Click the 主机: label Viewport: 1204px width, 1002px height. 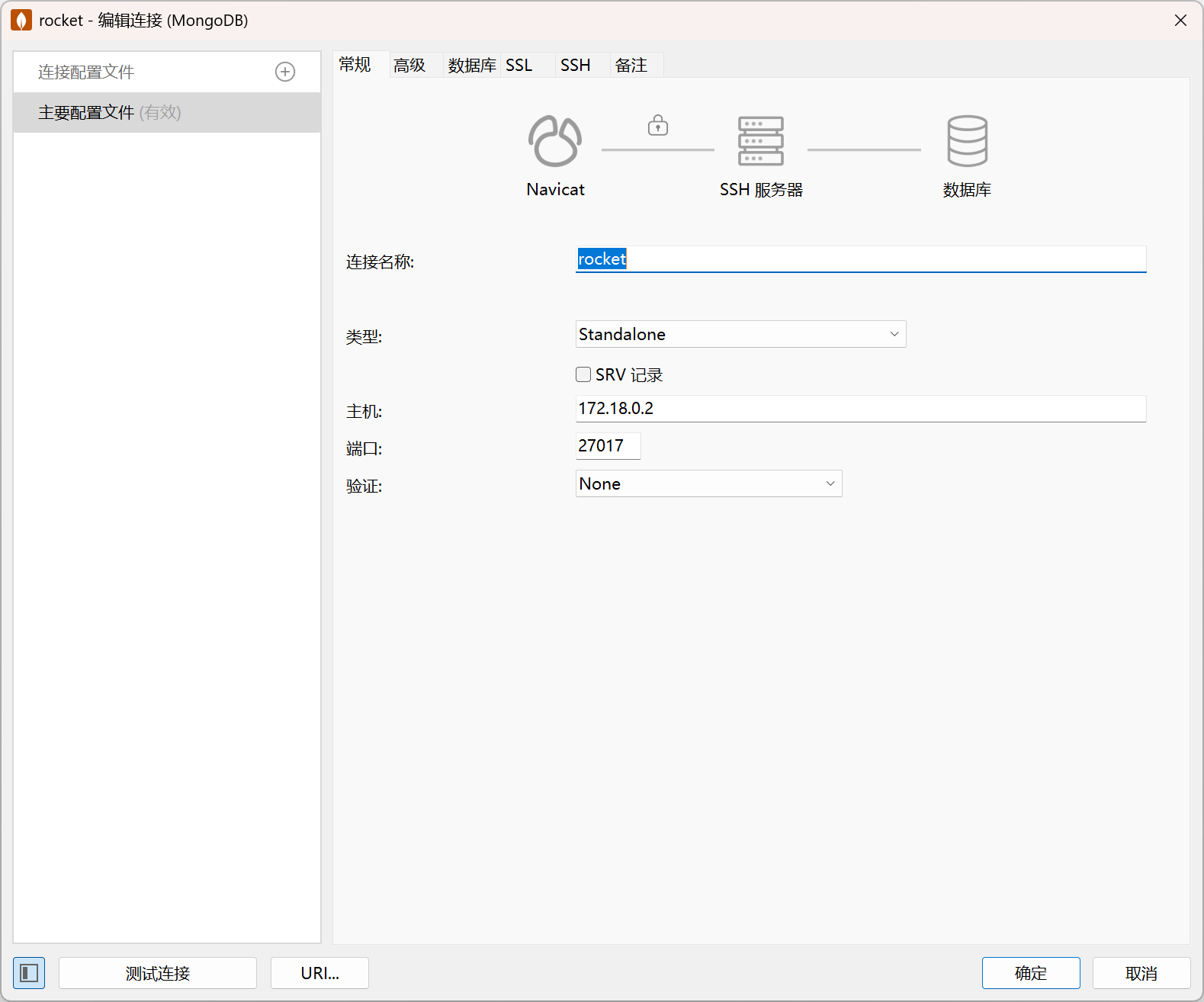click(364, 411)
